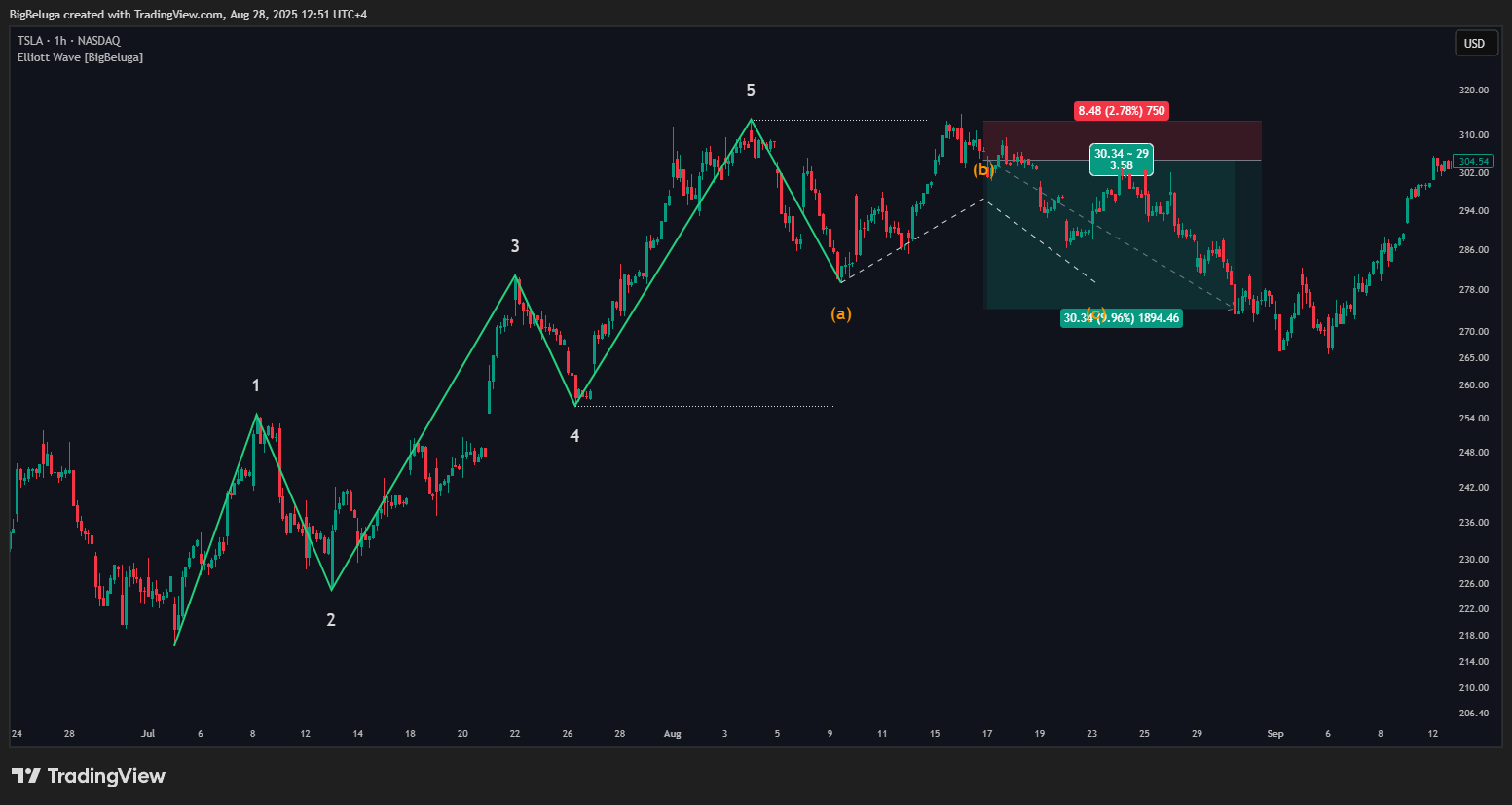This screenshot has height=805, width=1512.
Task: Select the Elliott Wave [BigBeluga] indicator label
Action: pos(80,57)
